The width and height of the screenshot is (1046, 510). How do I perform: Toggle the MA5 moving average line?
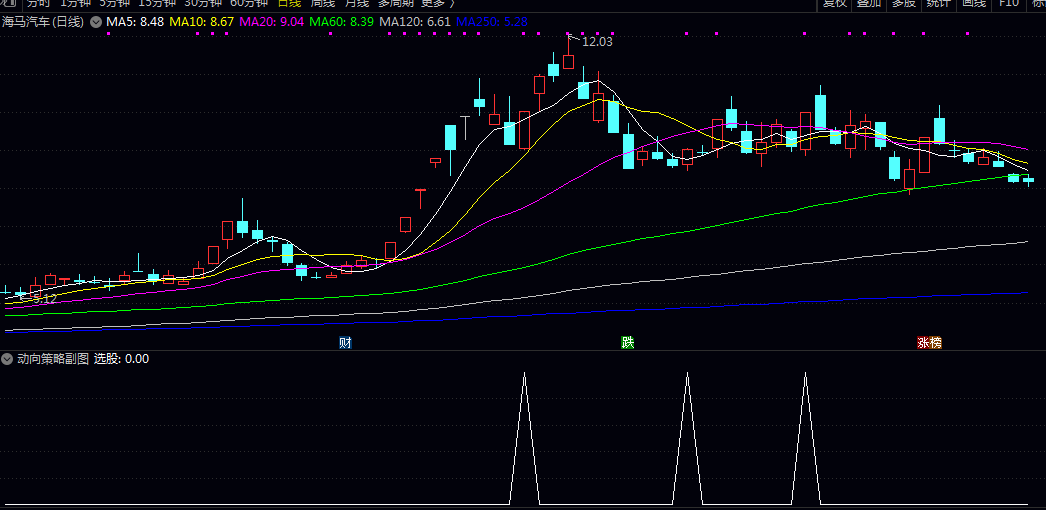[135, 21]
